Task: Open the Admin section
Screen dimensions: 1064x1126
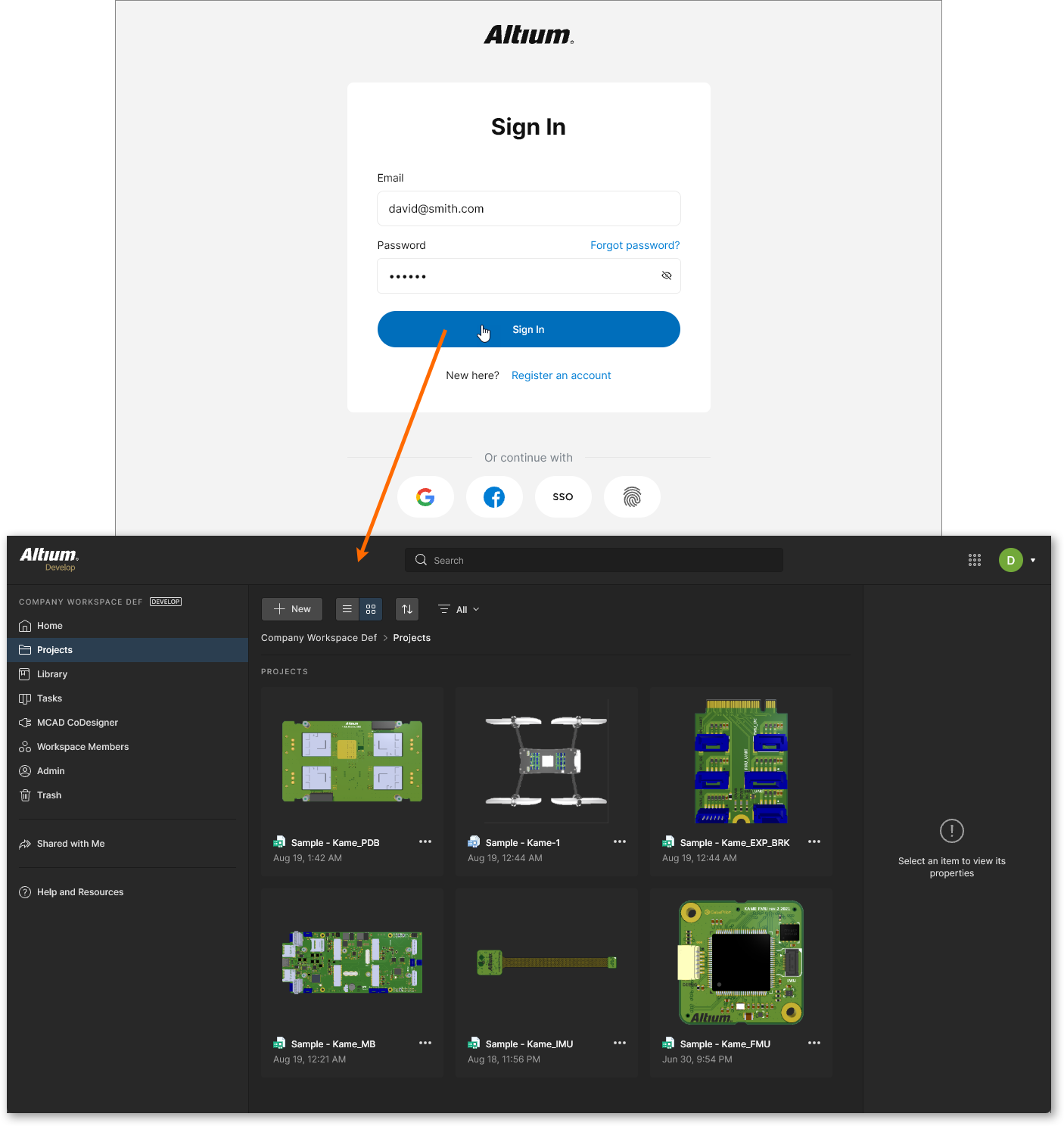Action: click(x=127, y=771)
